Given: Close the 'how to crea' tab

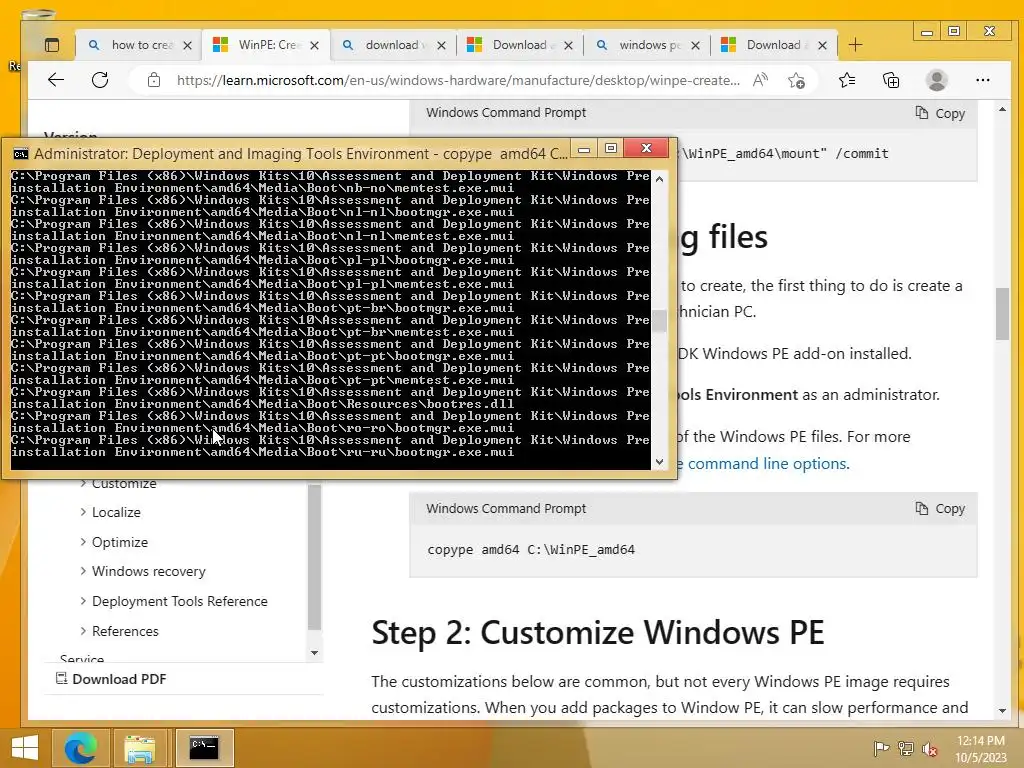Looking at the screenshot, I should click(x=187, y=45).
